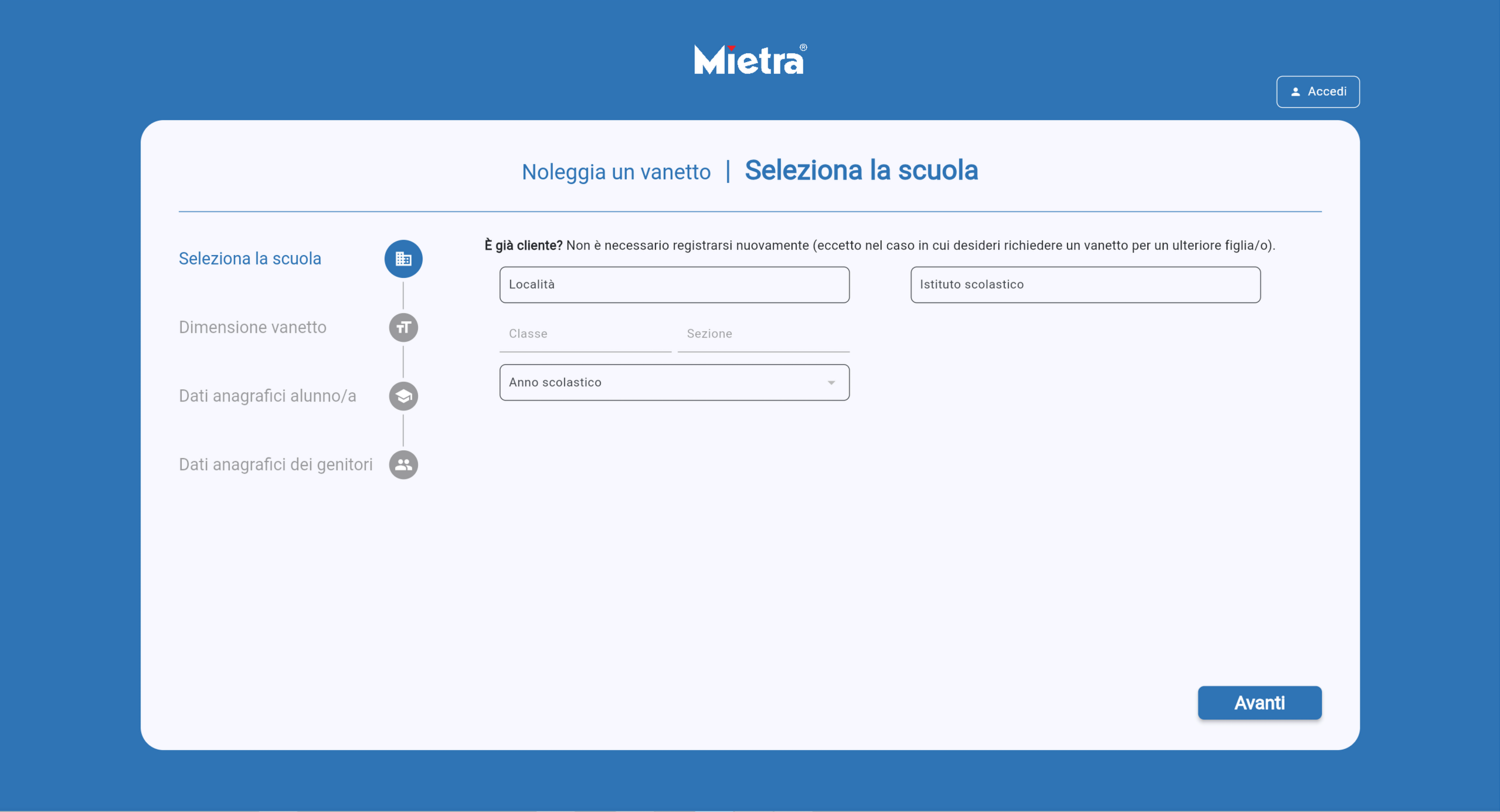1500x812 pixels.
Task: Expand the Anno scolastico dropdown arrow
Action: pyautogui.click(x=831, y=383)
